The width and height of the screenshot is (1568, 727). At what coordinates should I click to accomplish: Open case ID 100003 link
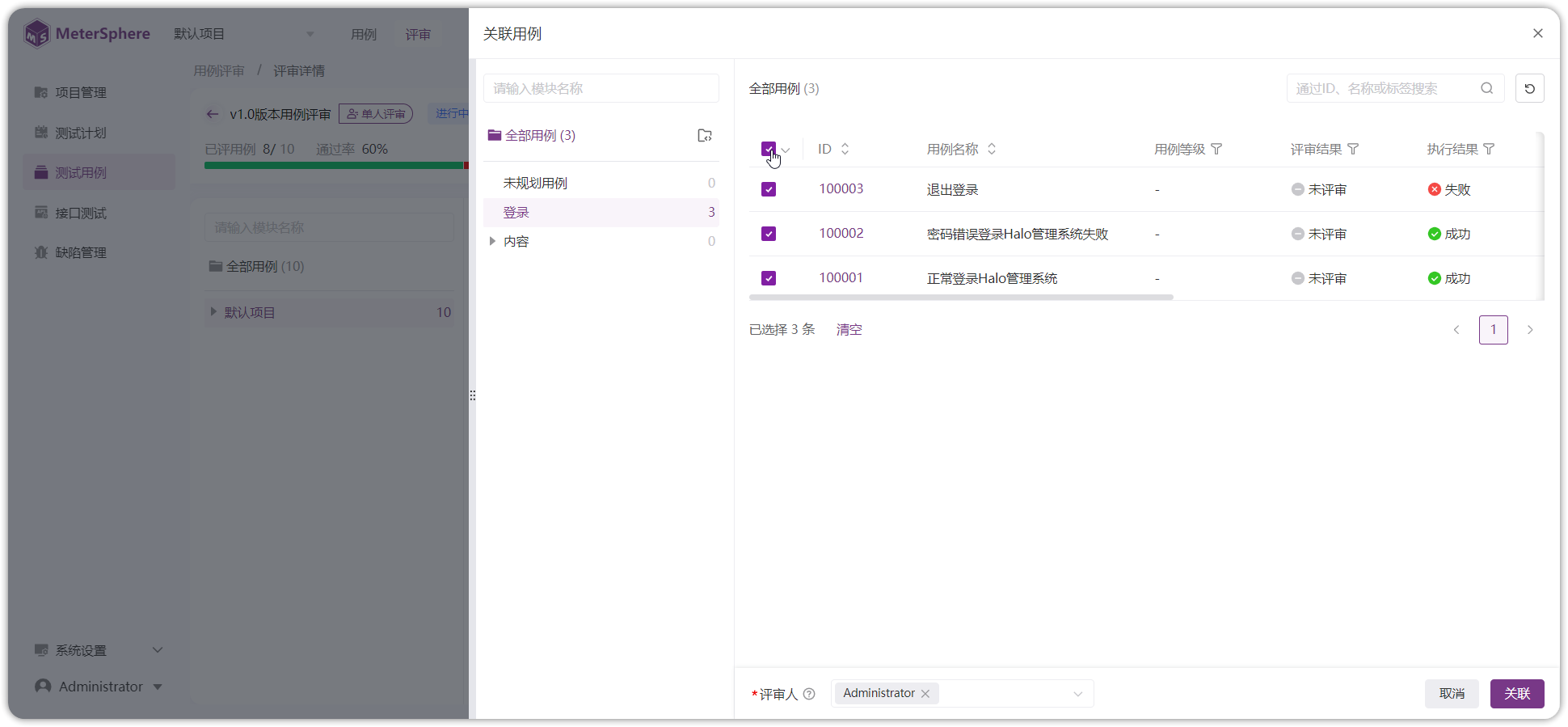coord(841,189)
